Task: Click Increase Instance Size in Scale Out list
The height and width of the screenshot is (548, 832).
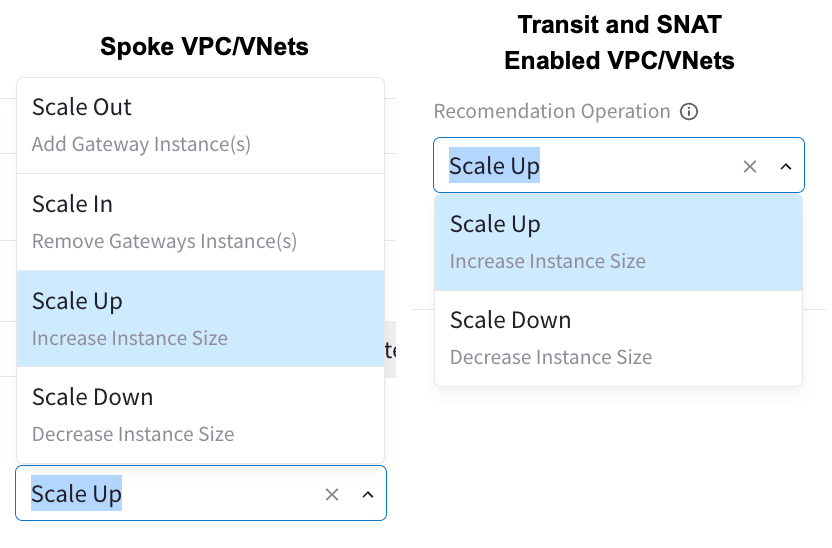Action: [x=130, y=339]
